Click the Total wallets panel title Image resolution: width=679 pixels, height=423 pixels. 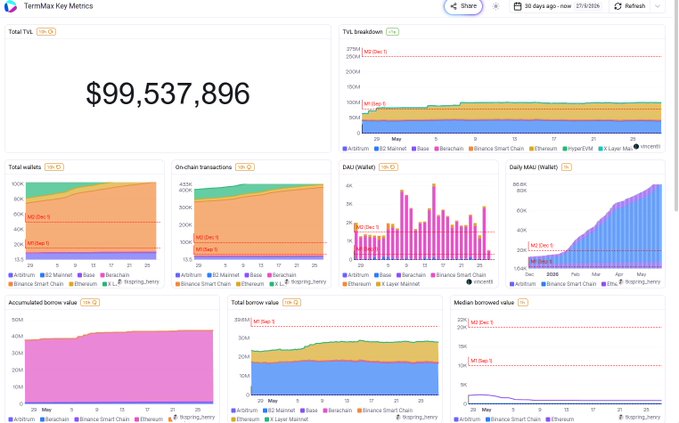[x=25, y=167]
